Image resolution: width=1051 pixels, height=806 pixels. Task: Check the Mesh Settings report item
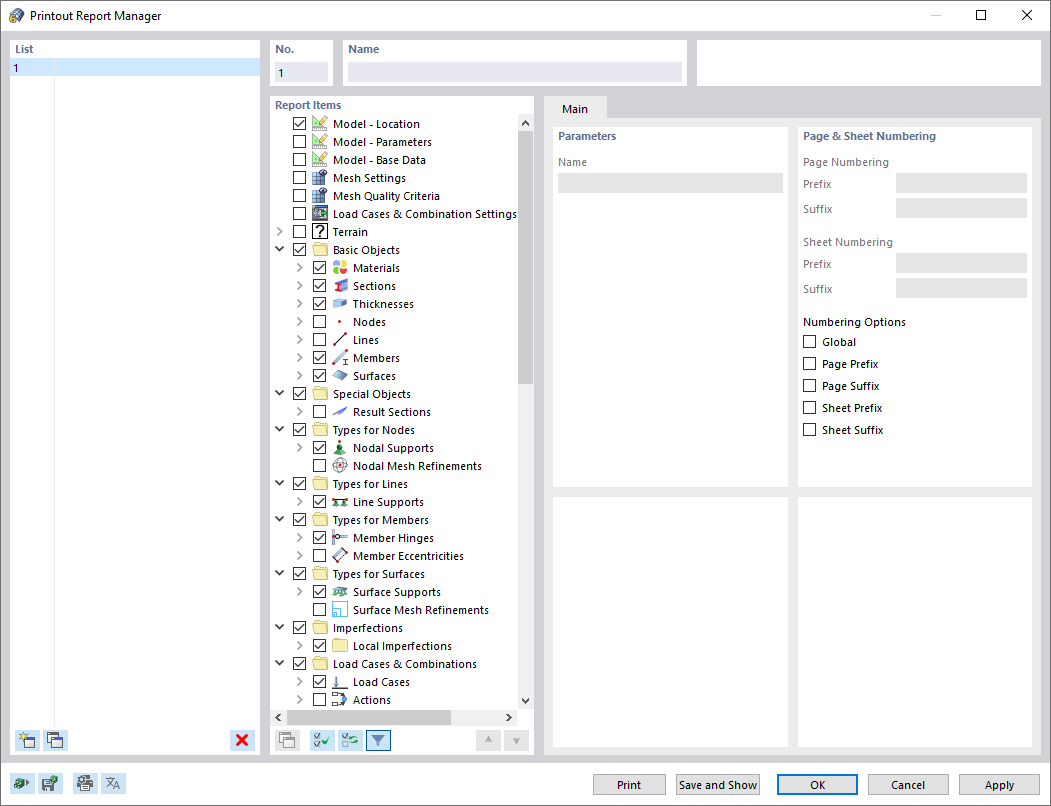click(x=300, y=177)
